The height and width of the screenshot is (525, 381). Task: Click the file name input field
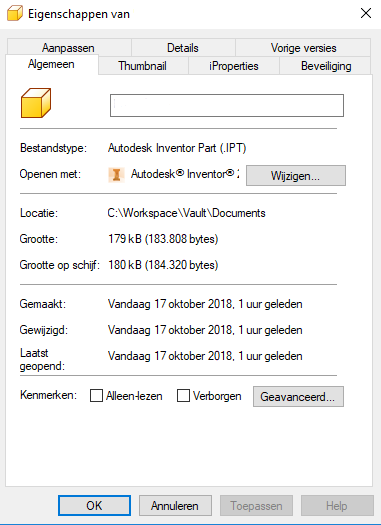227,105
